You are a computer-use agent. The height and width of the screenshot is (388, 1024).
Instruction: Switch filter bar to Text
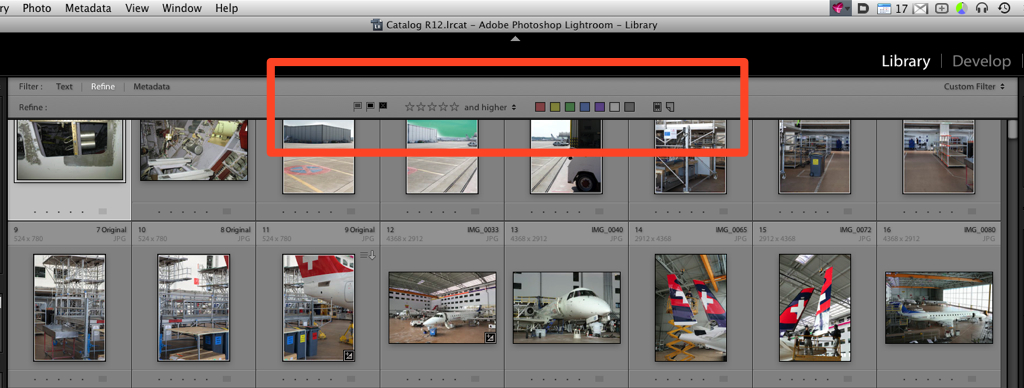pyautogui.click(x=64, y=86)
